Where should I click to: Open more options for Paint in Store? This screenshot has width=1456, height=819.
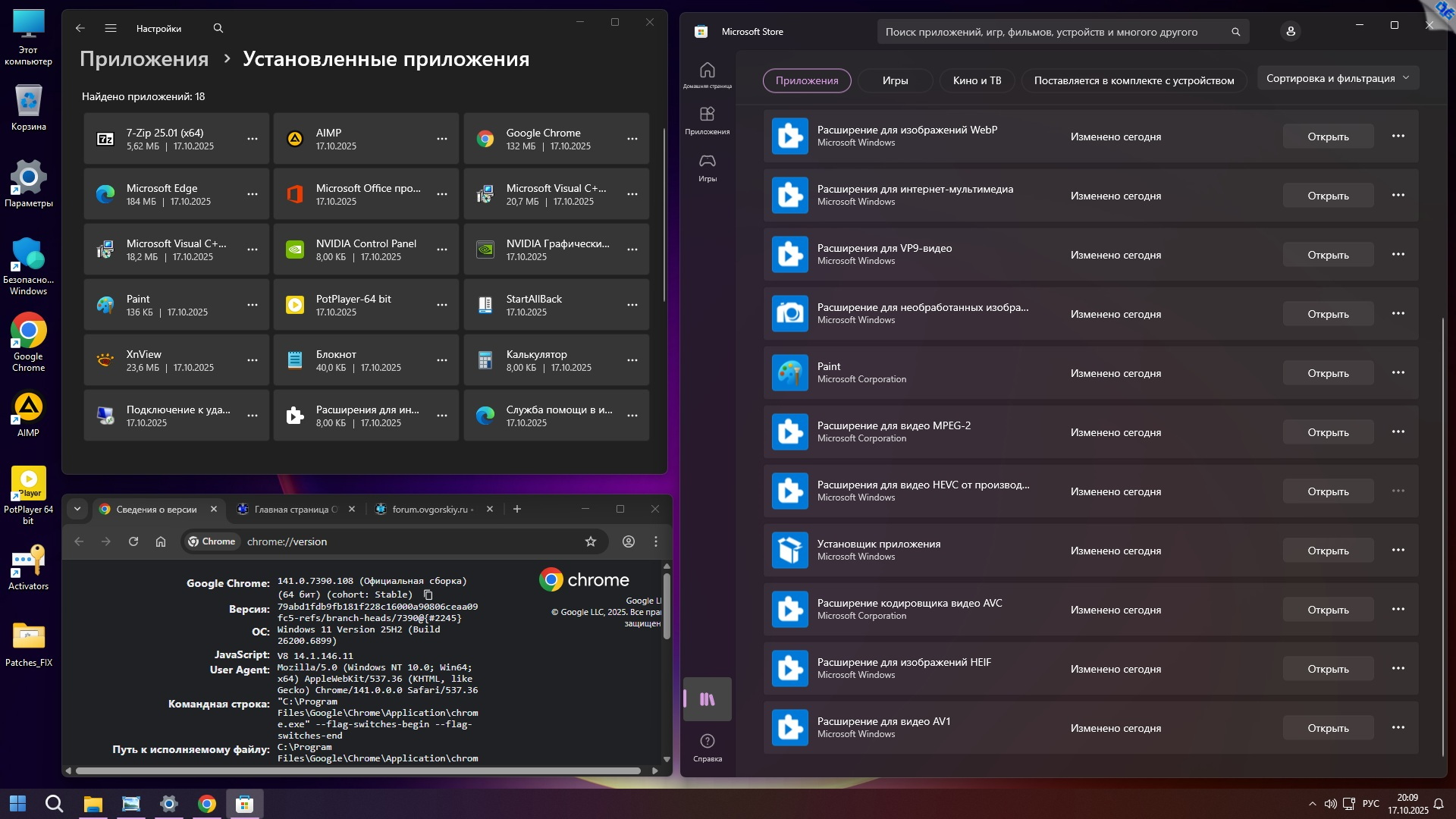pos(1398,372)
